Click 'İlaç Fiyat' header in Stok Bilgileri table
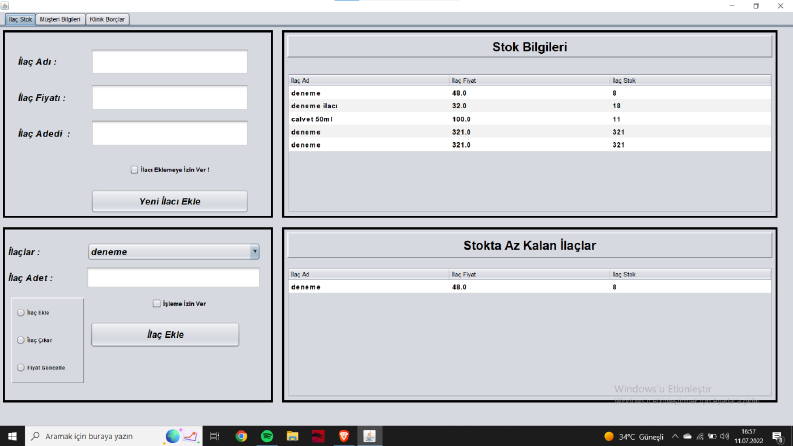The image size is (793, 446). 530,80
